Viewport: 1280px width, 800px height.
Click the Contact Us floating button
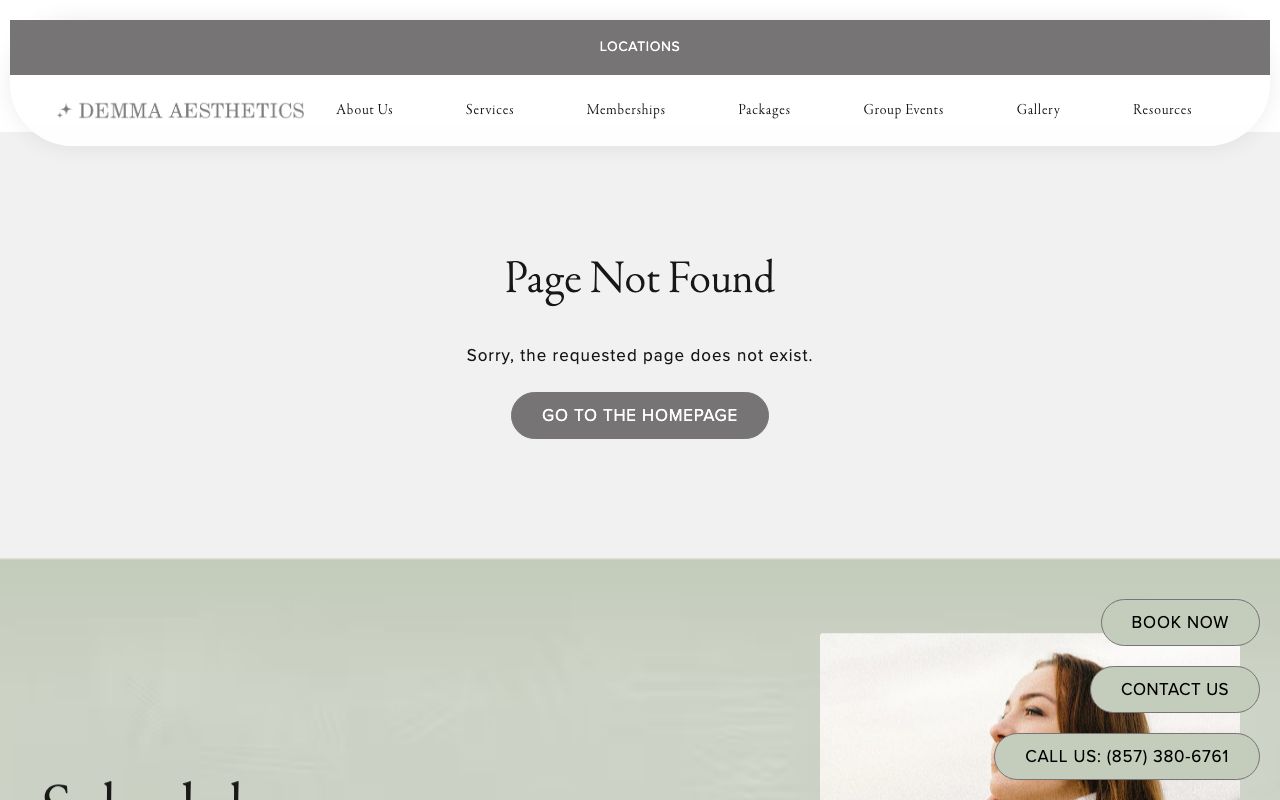click(1174, 689)
